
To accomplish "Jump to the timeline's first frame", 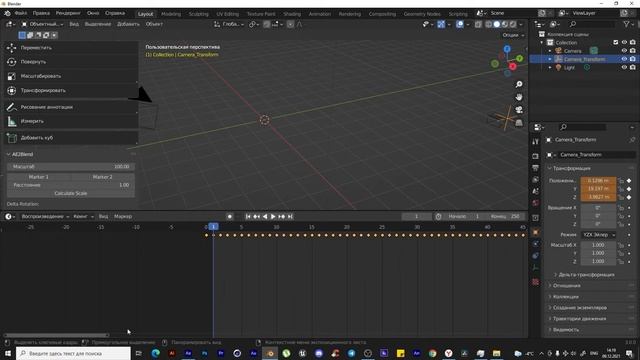I will click(248, 217).
